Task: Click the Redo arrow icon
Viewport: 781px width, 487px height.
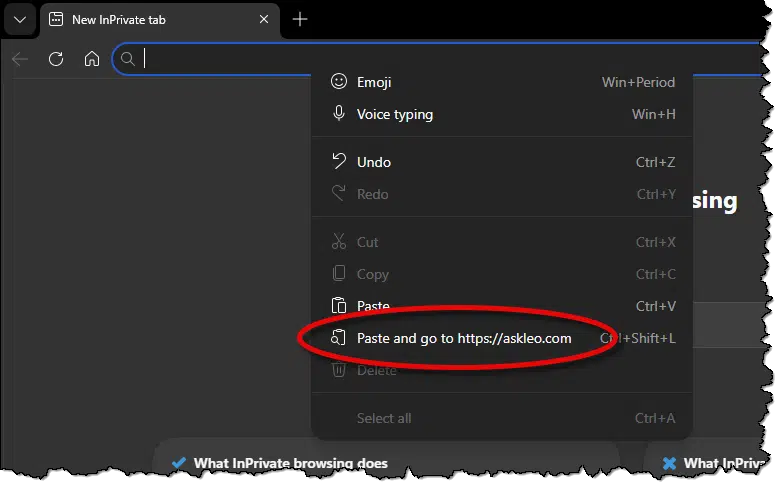Action: (x=339, y=193)
